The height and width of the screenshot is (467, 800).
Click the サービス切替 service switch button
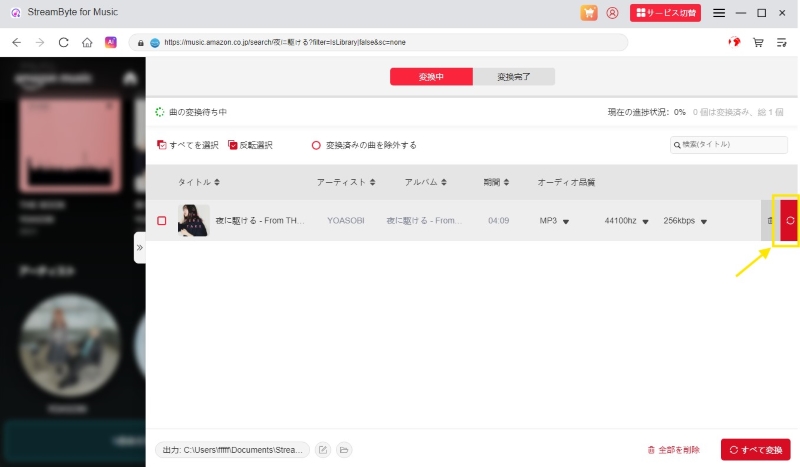[x=665, y=13]
